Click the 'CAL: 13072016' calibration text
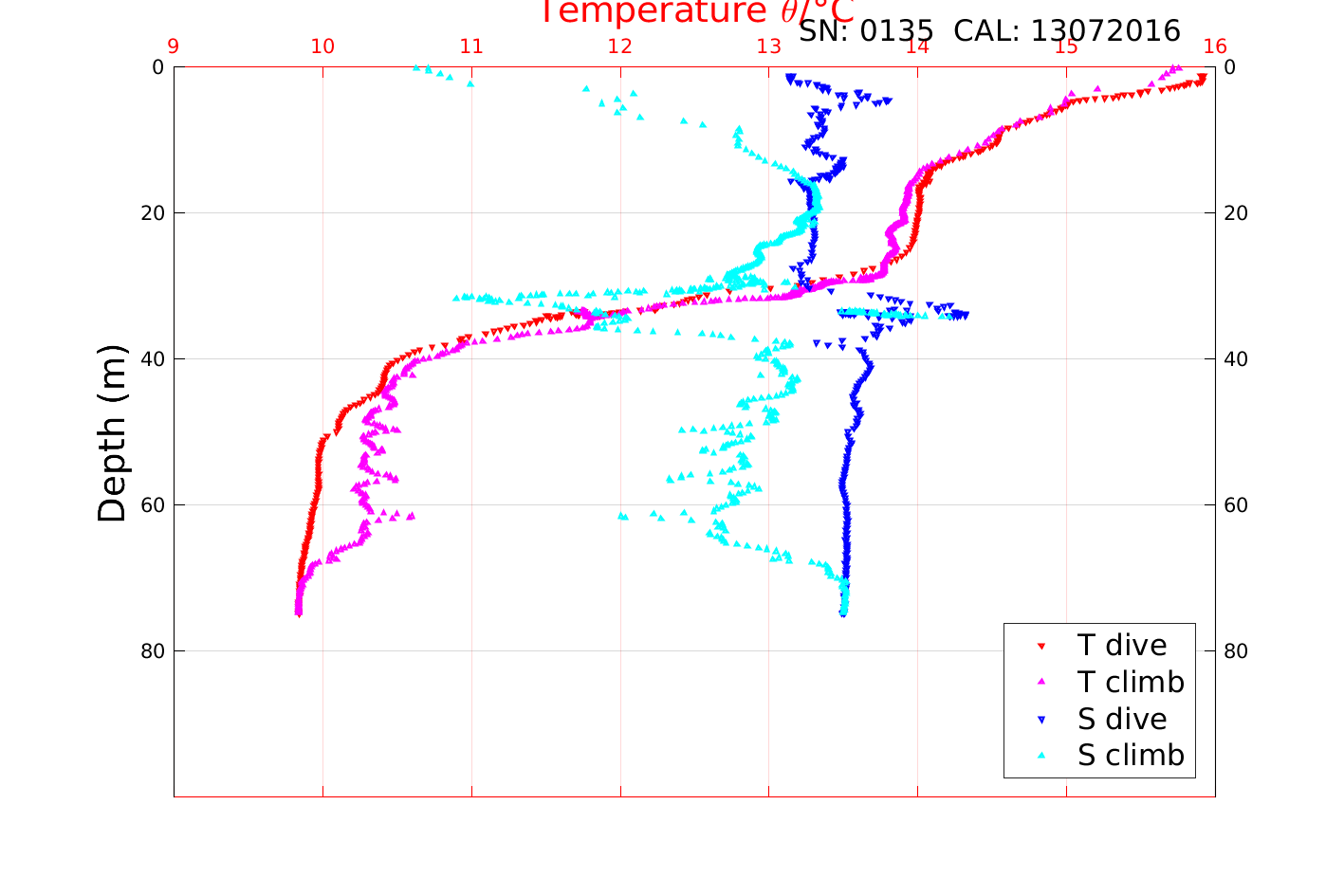This screenshot has width=1344, height=896. click(x=1067, y=31)
